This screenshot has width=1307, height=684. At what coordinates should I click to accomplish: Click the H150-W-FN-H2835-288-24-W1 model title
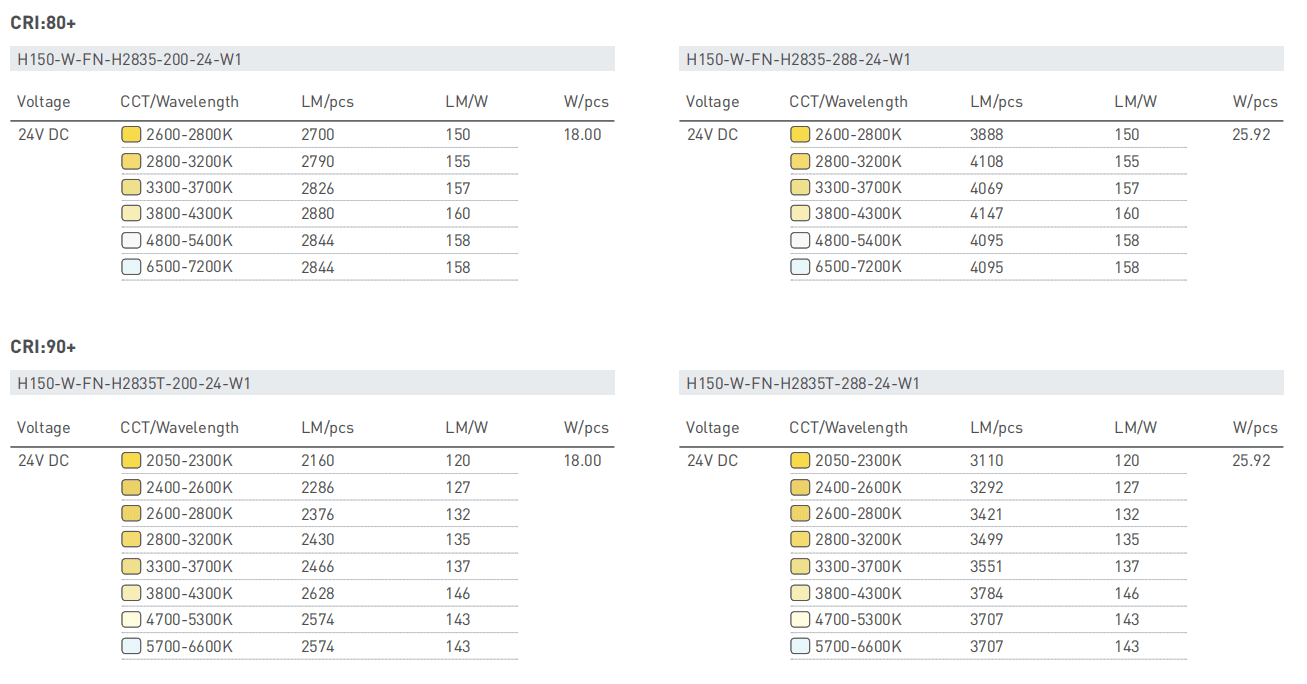(x=798, y=59)
